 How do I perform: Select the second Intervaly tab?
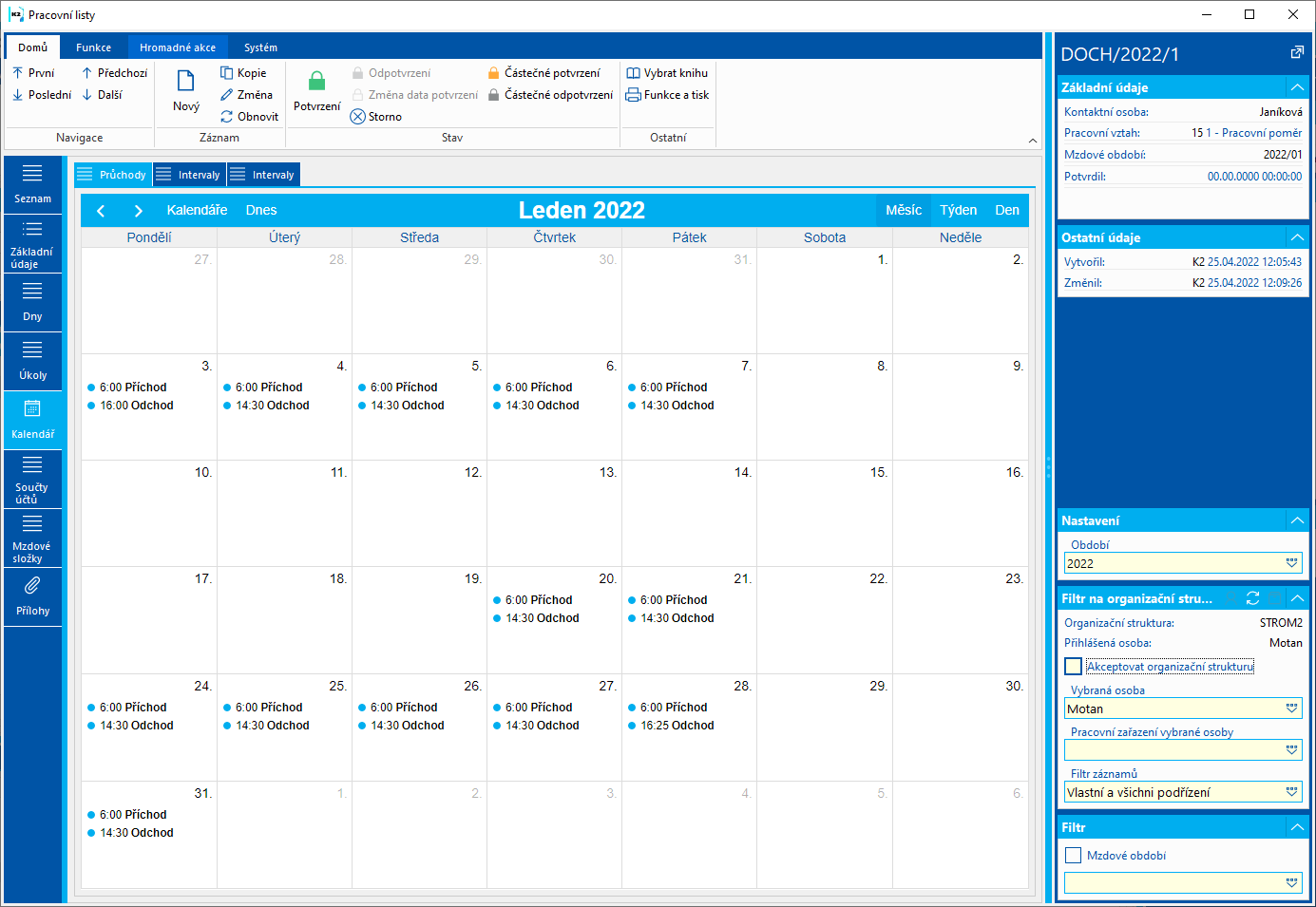(x=263, y=175)
